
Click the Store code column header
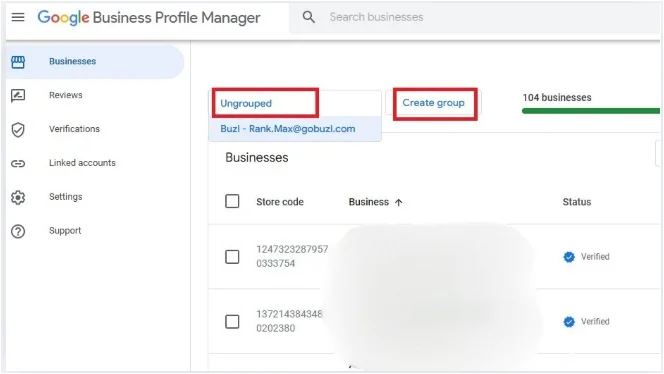(x=280, y=202)
